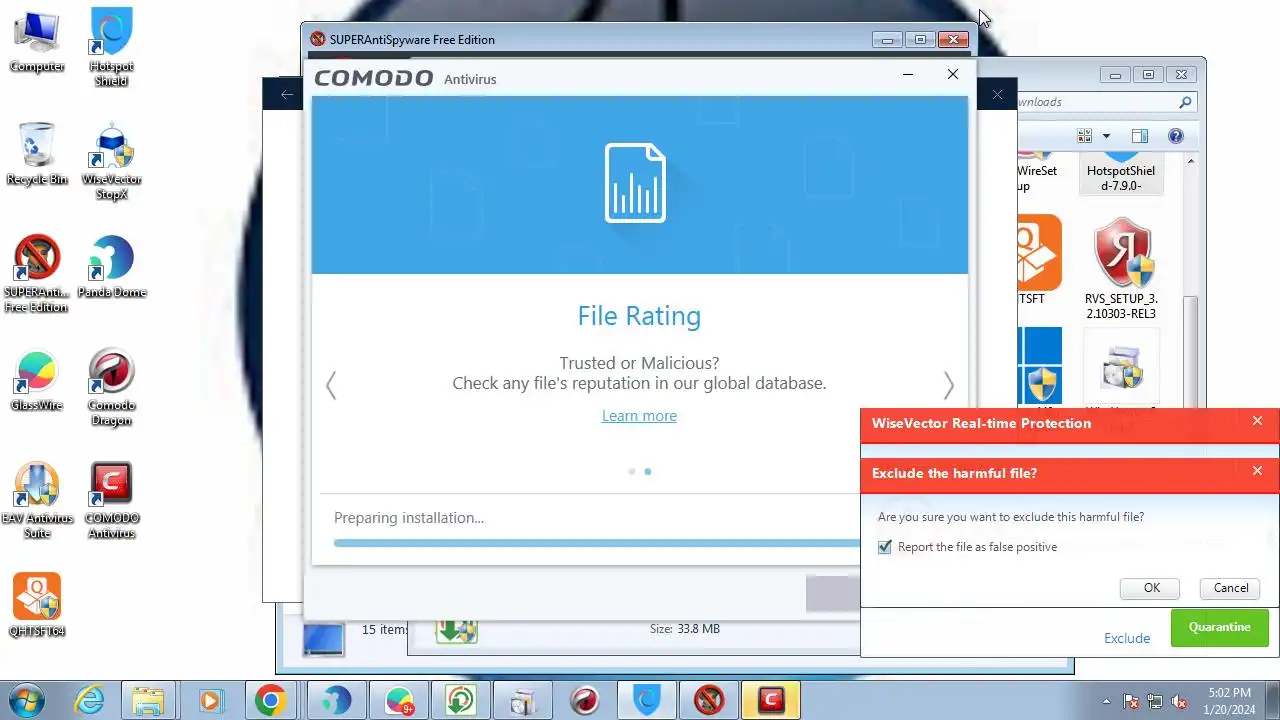Select the WiseVector StopX desktop shortcut
Screen dimensions: 1280x720
pos(111,161)
